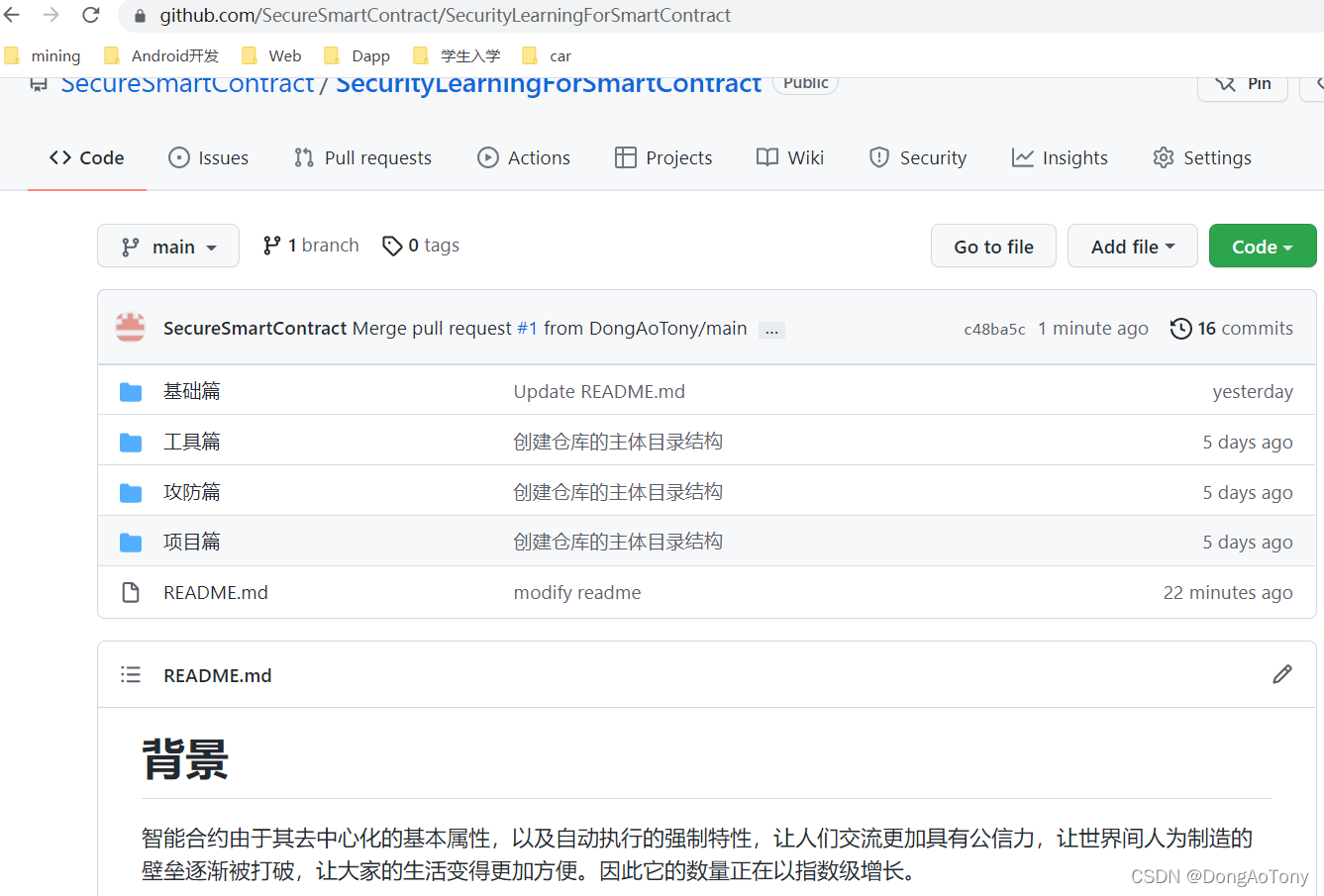Click the browser back arrow
The height and width of the screenshot is (896, 1324).
click(x=13, y=15)
